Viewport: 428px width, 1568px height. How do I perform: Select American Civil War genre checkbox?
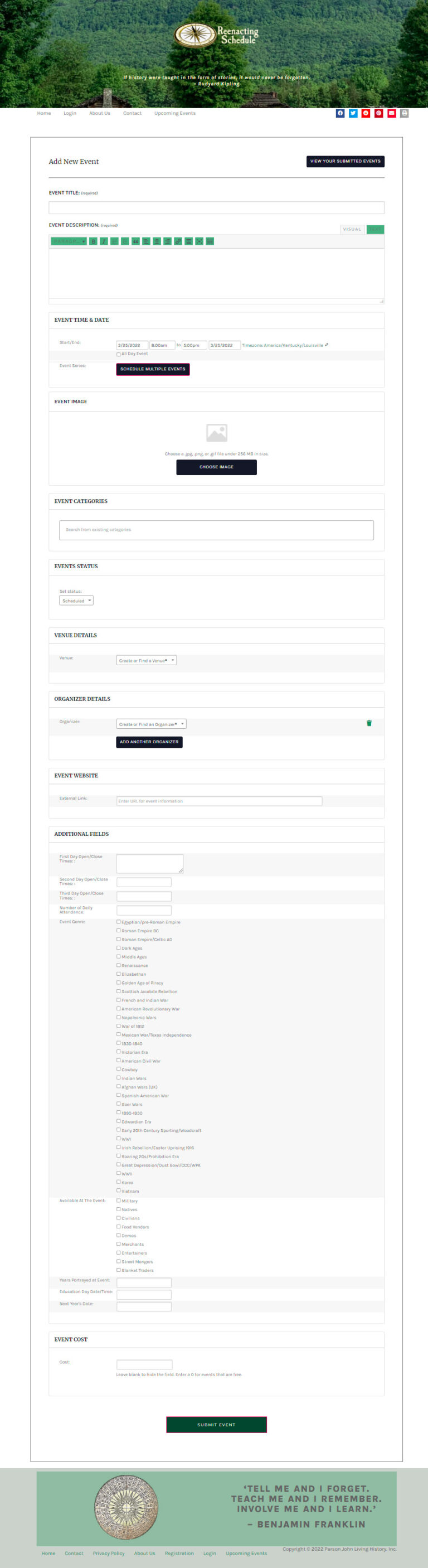pos(119,1061)
